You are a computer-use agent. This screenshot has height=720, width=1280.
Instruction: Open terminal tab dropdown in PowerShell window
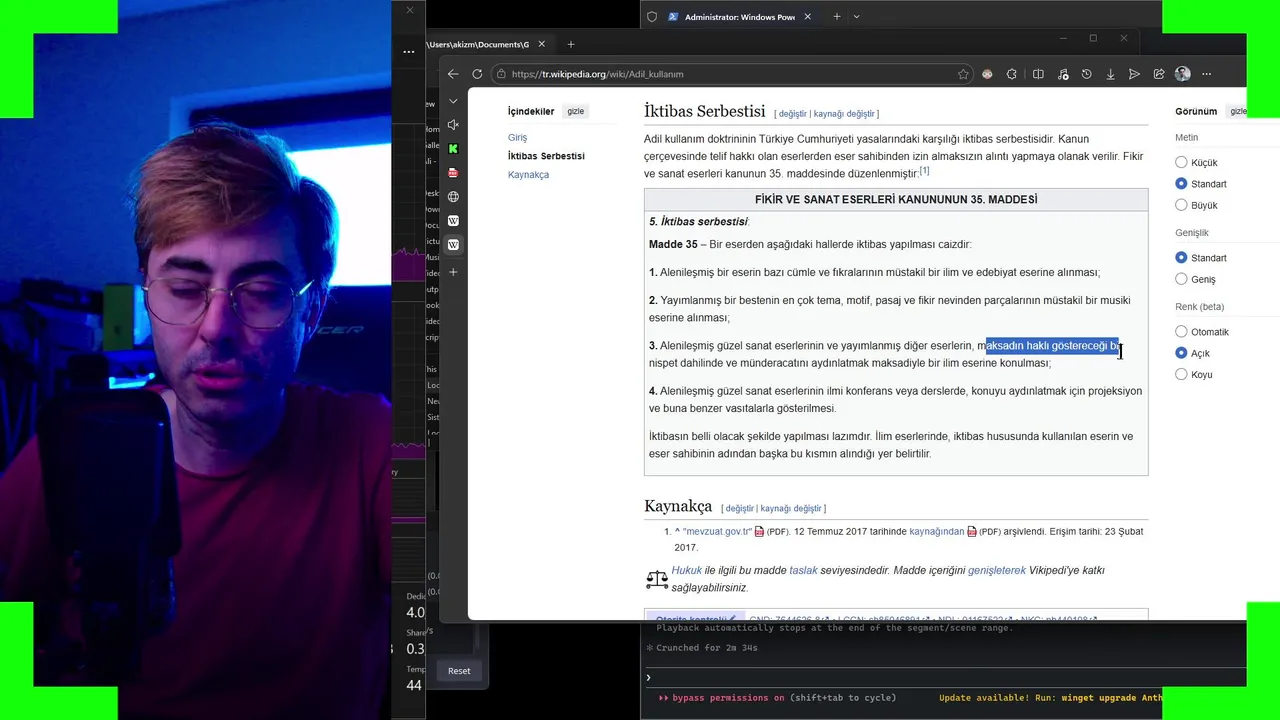point(856,17)
